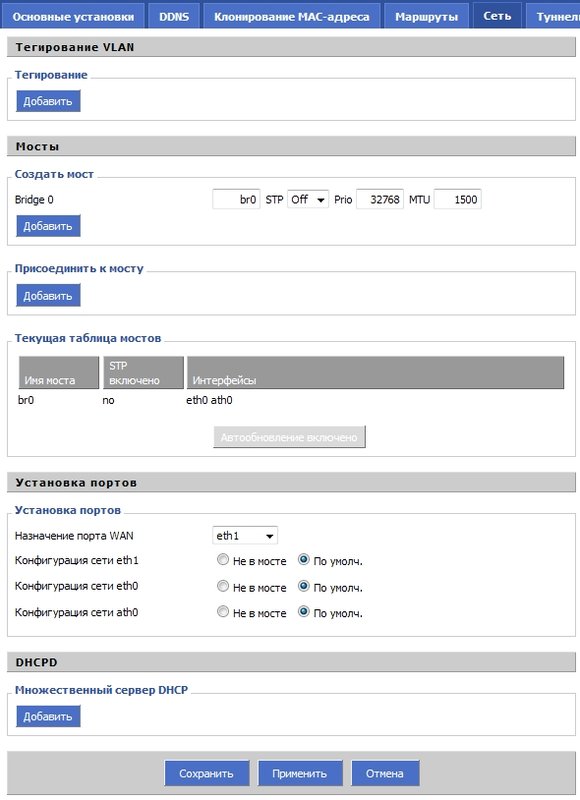Select Не в мосте for ath0
This screenshot has width=580, height=800.
(223, 611)
